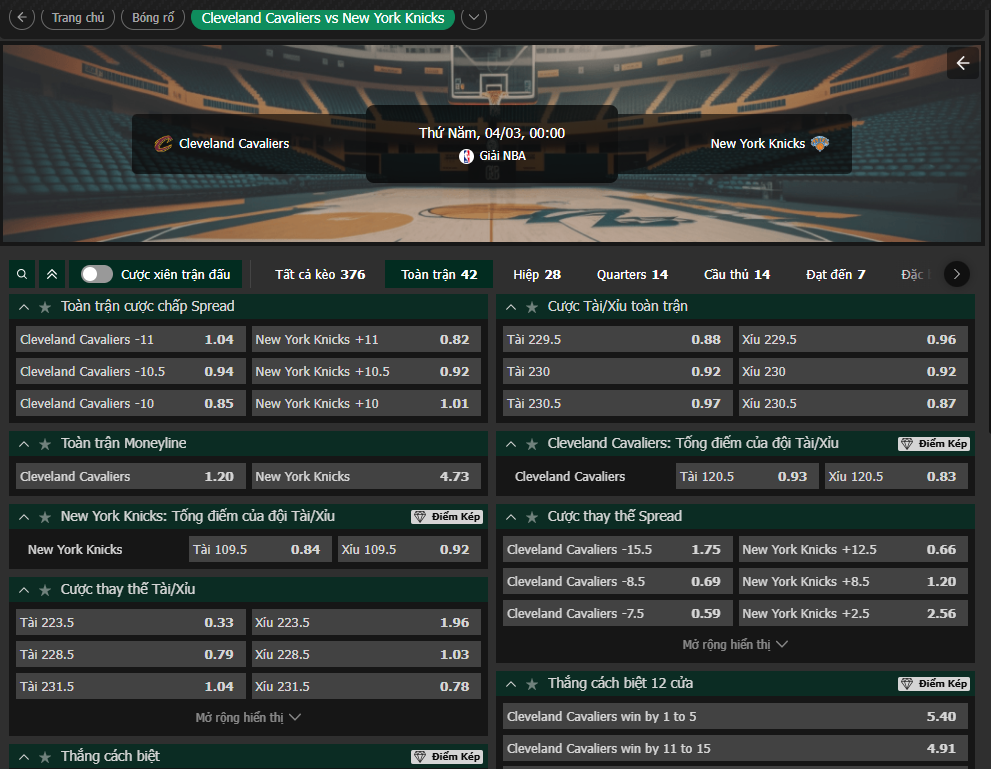This screenshot has width=991, height=769.
Task: Pick Xỉu 230.5 at 0.87
Action: pyautogui.click(x=853, y=403)
